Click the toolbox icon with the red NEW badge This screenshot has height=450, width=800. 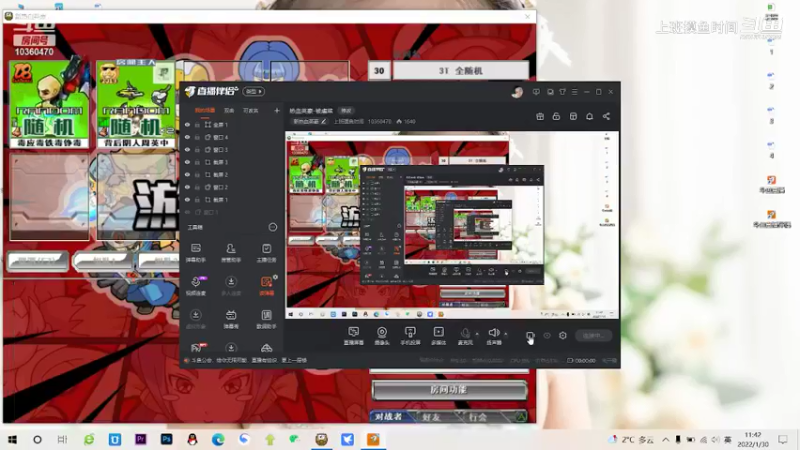click(x=196, y=348)
